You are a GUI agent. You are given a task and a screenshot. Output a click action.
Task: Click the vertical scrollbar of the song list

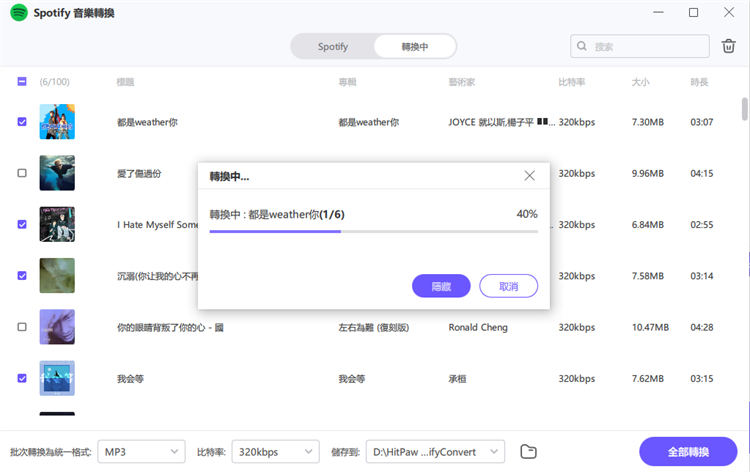(x=745, y=109)
